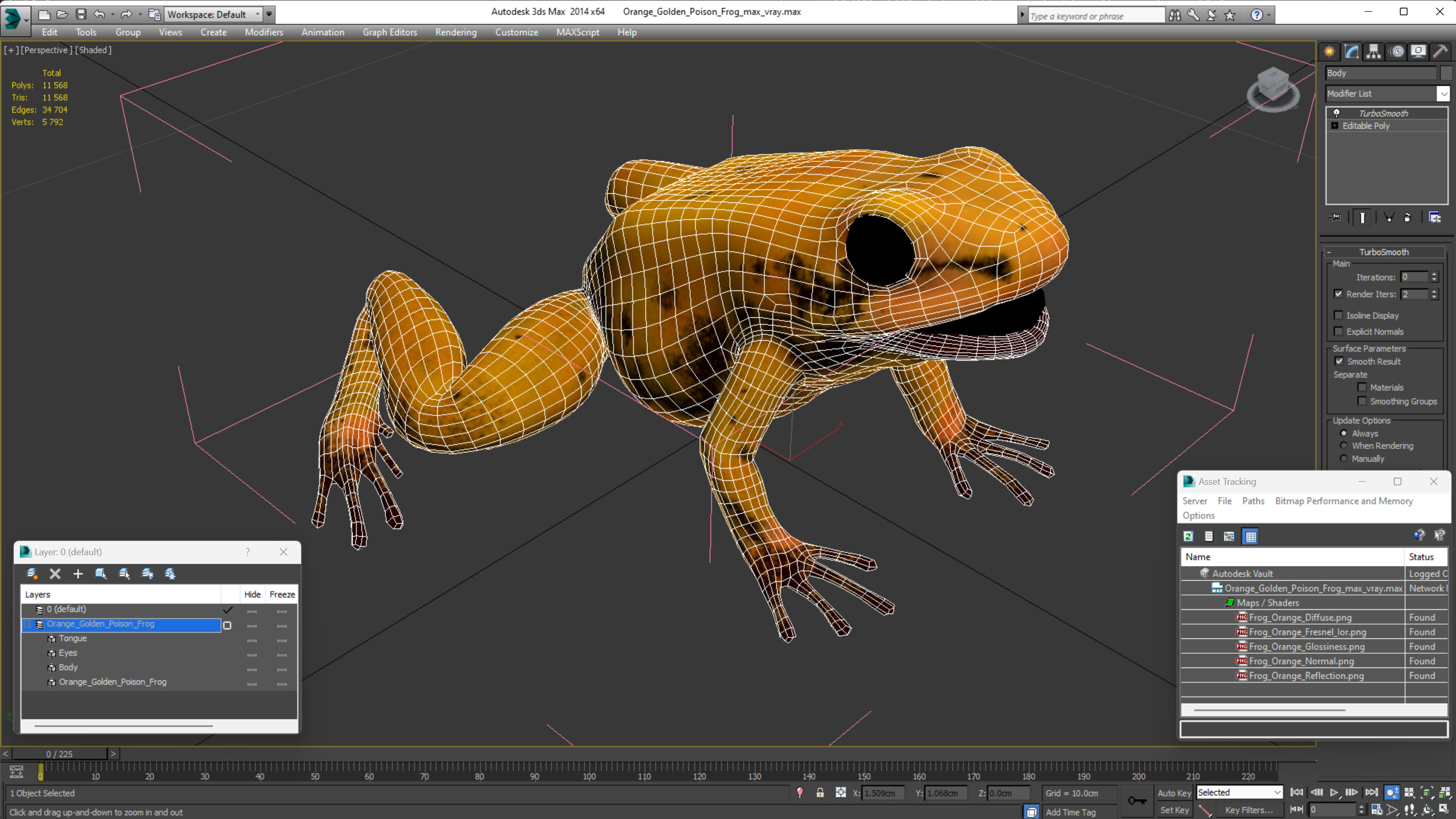Open quick access toolbar customize dropdown arrow
This screenshot has height=819, width=1456.
(269, 14)
